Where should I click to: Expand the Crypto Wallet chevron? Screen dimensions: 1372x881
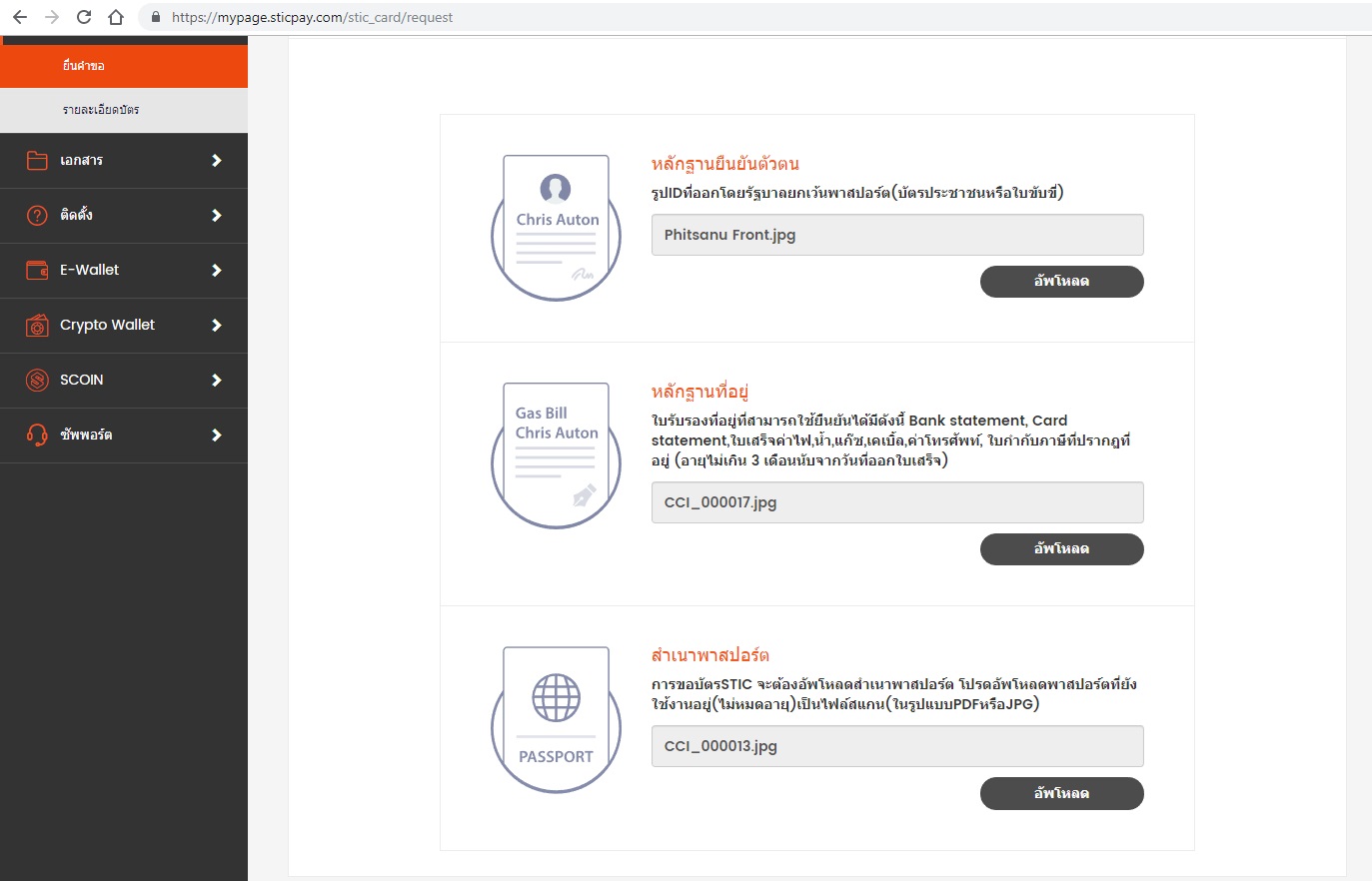(x=217, y=325)
